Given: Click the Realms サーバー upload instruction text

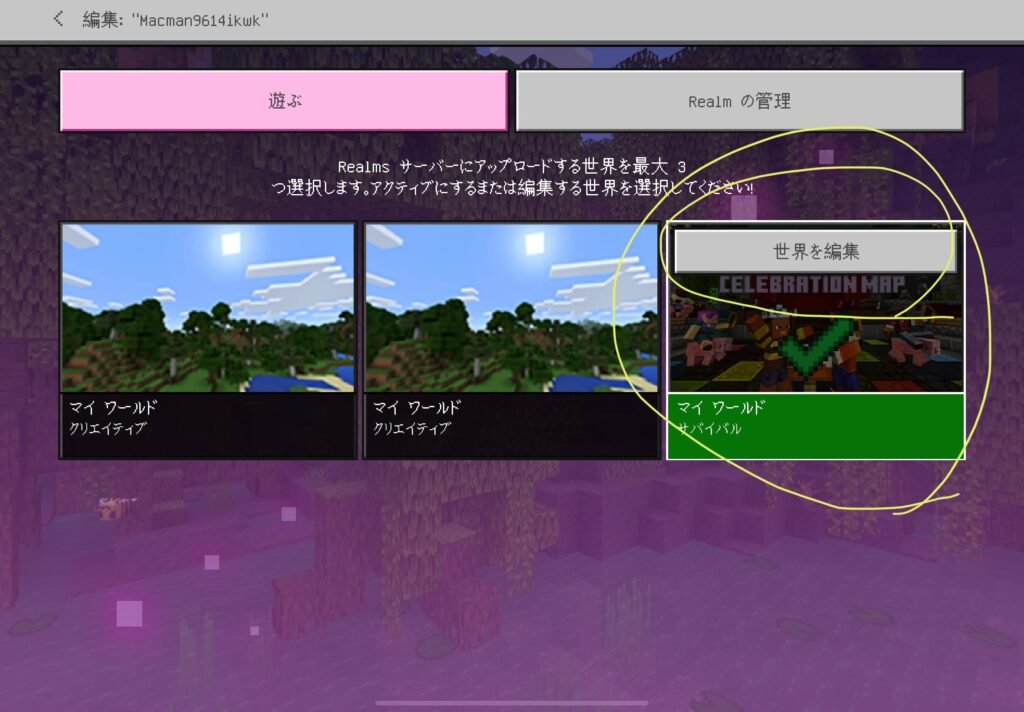Looking at the screenshot, I should point(512,177).
